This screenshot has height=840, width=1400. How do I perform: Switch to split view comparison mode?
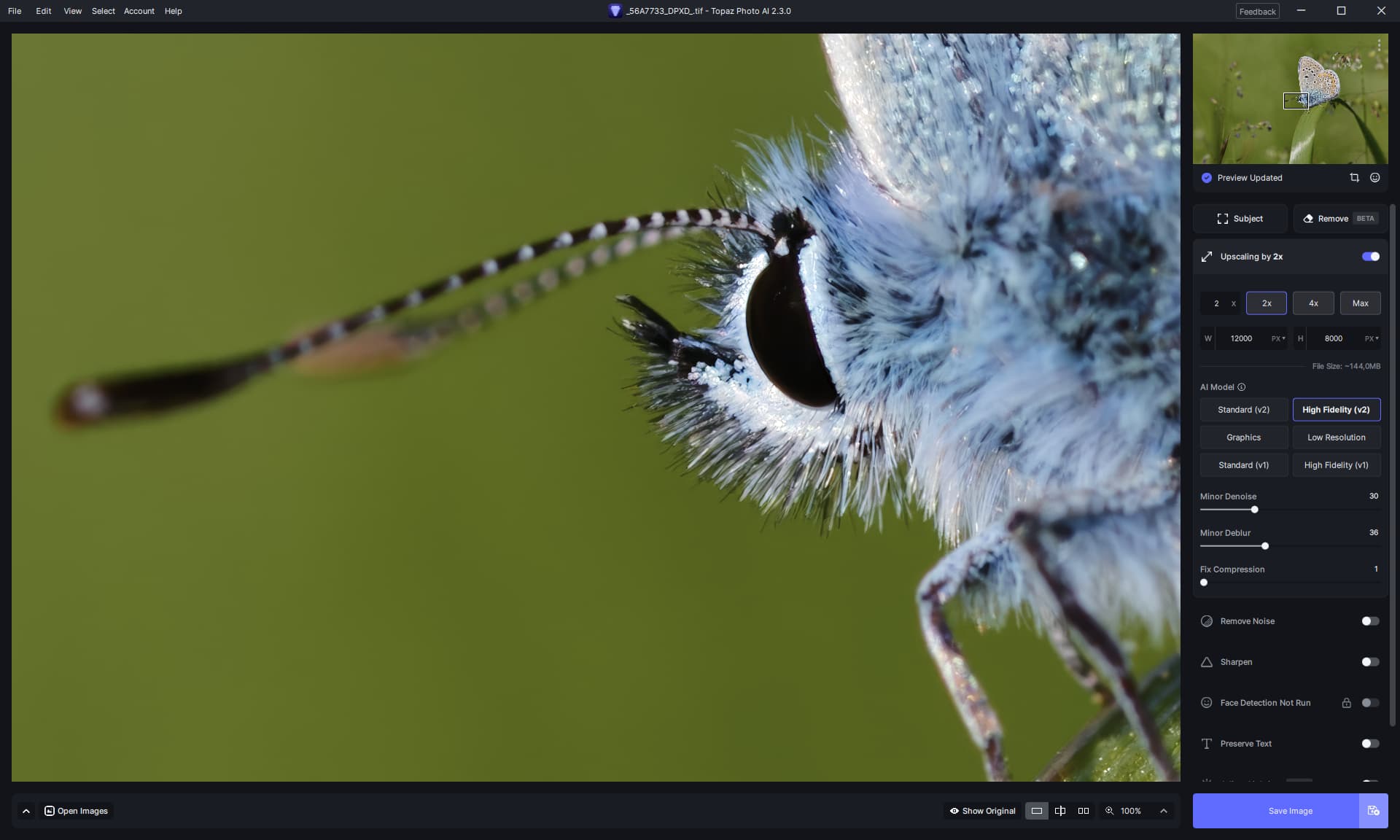1060,811
